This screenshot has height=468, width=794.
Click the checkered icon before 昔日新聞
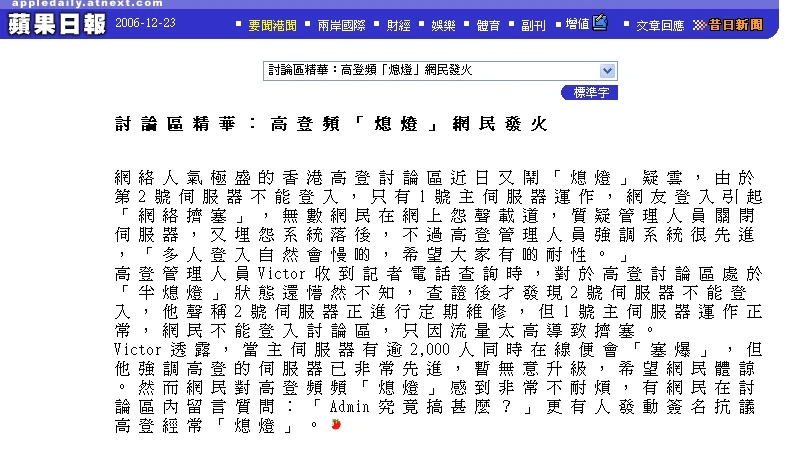pyautogui.click(x=699, y=25)
